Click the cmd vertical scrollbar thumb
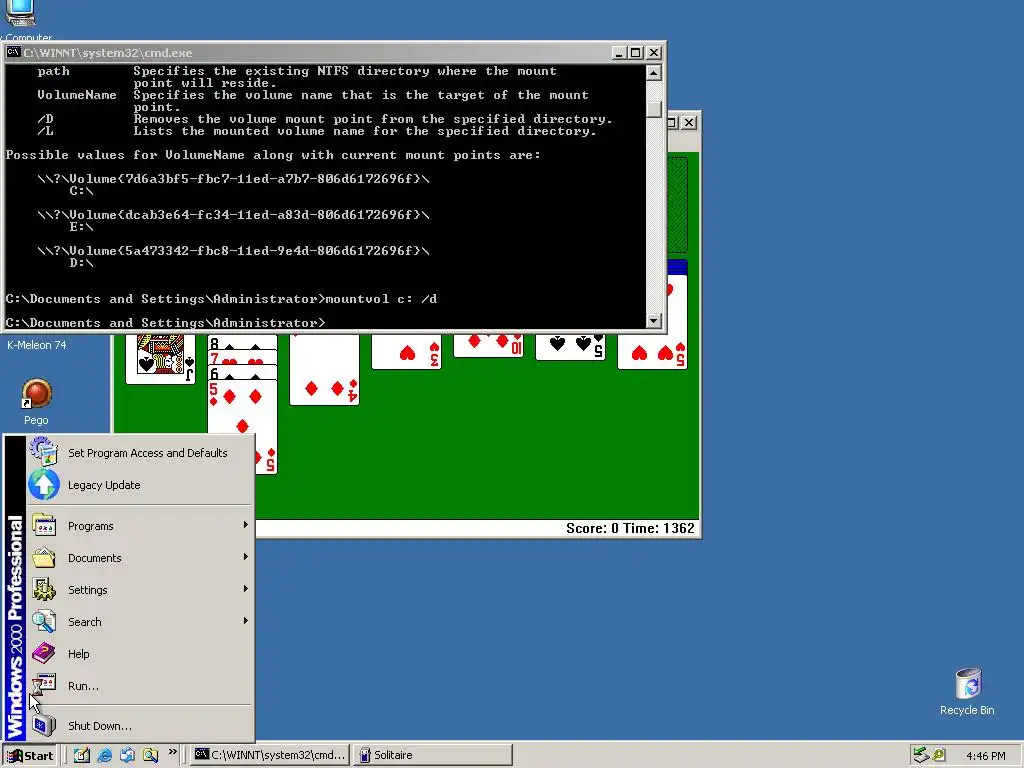Image resolution: width=1024 pixels, height=768 pixels. pyautogui.click(x=653, y=109)
